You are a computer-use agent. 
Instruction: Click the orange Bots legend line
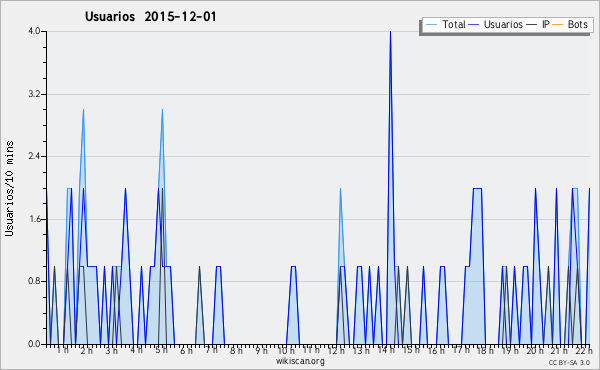558,25
